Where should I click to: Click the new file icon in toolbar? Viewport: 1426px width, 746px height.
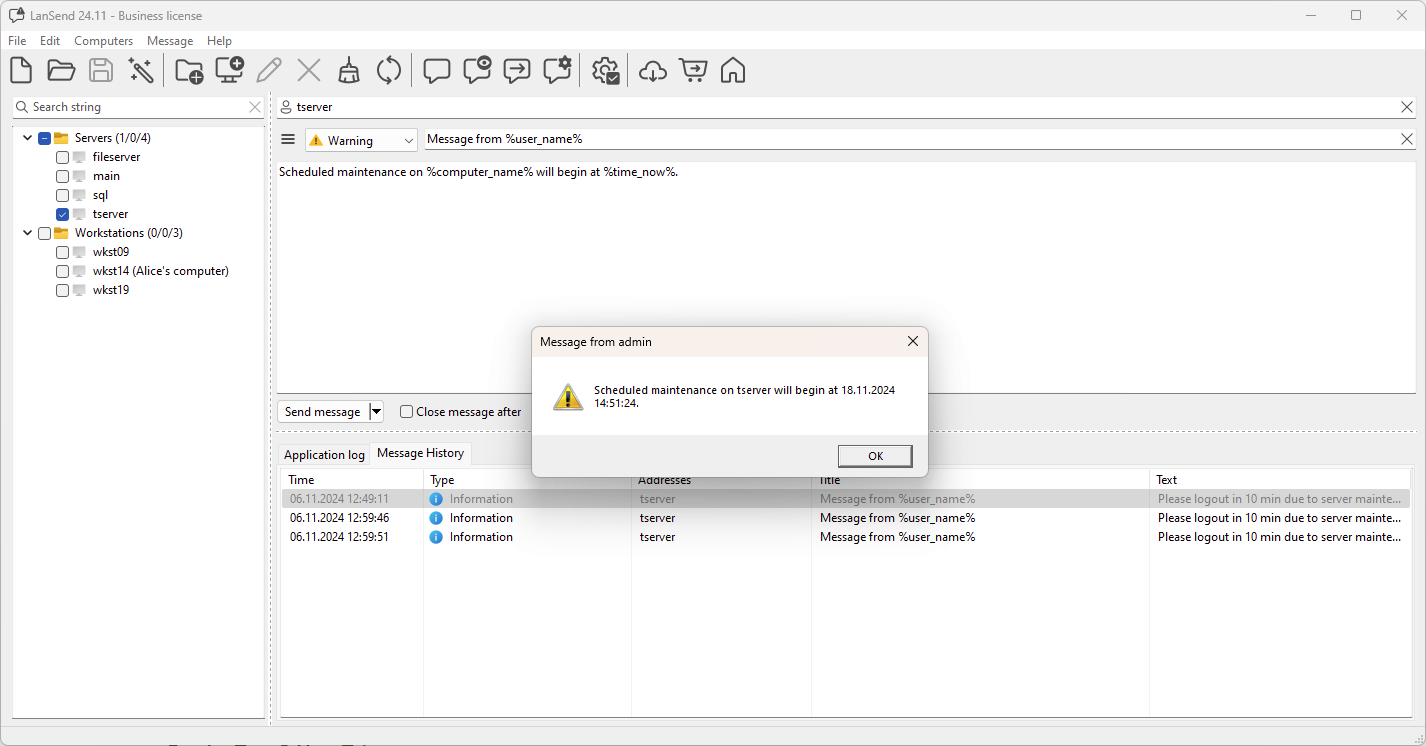[x=21, y=70]
